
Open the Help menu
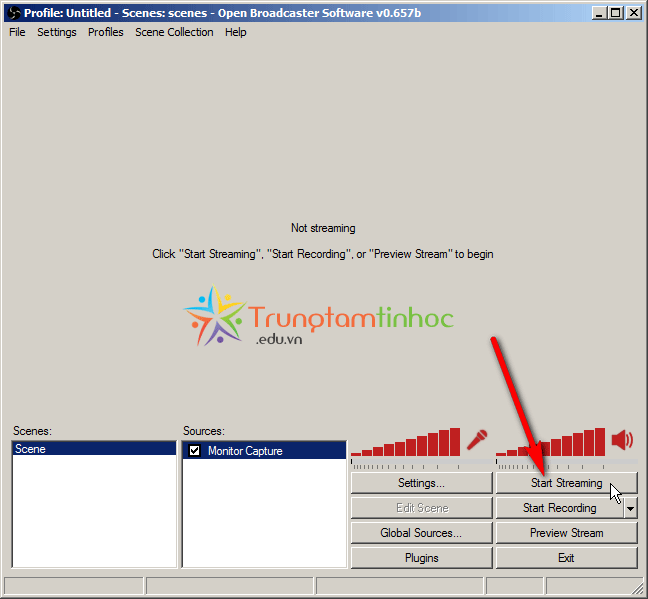pos(236,32)
